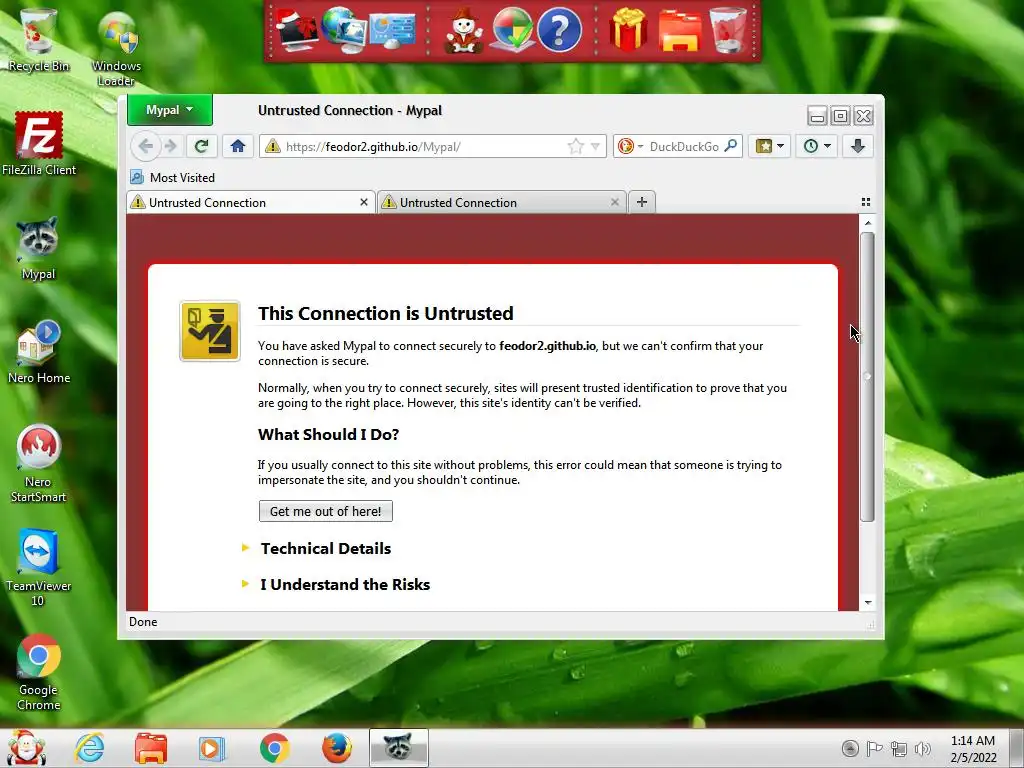Click the security shield checkmark dock icon

tap(513, 30)
